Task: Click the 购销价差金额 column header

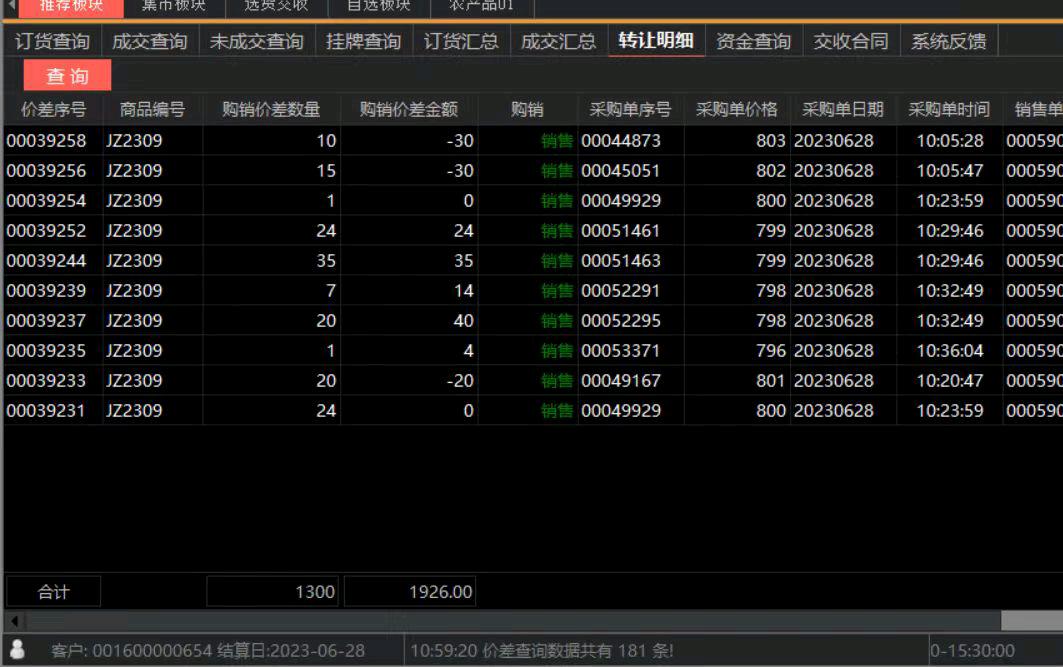Action: [x=408, y=110]
